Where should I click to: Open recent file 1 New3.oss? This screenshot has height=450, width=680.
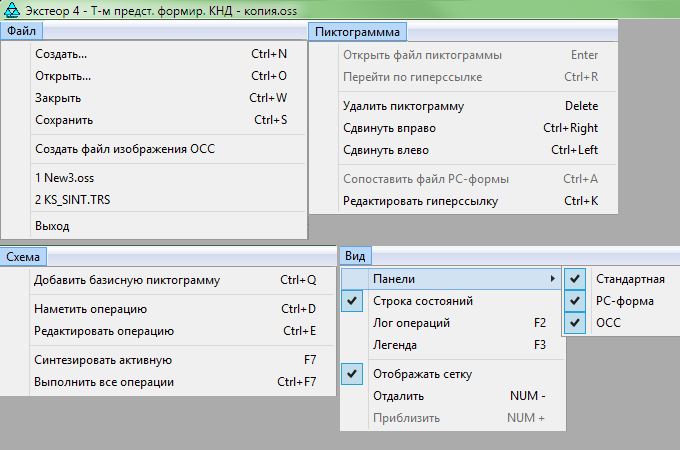(x=70, y=178)
